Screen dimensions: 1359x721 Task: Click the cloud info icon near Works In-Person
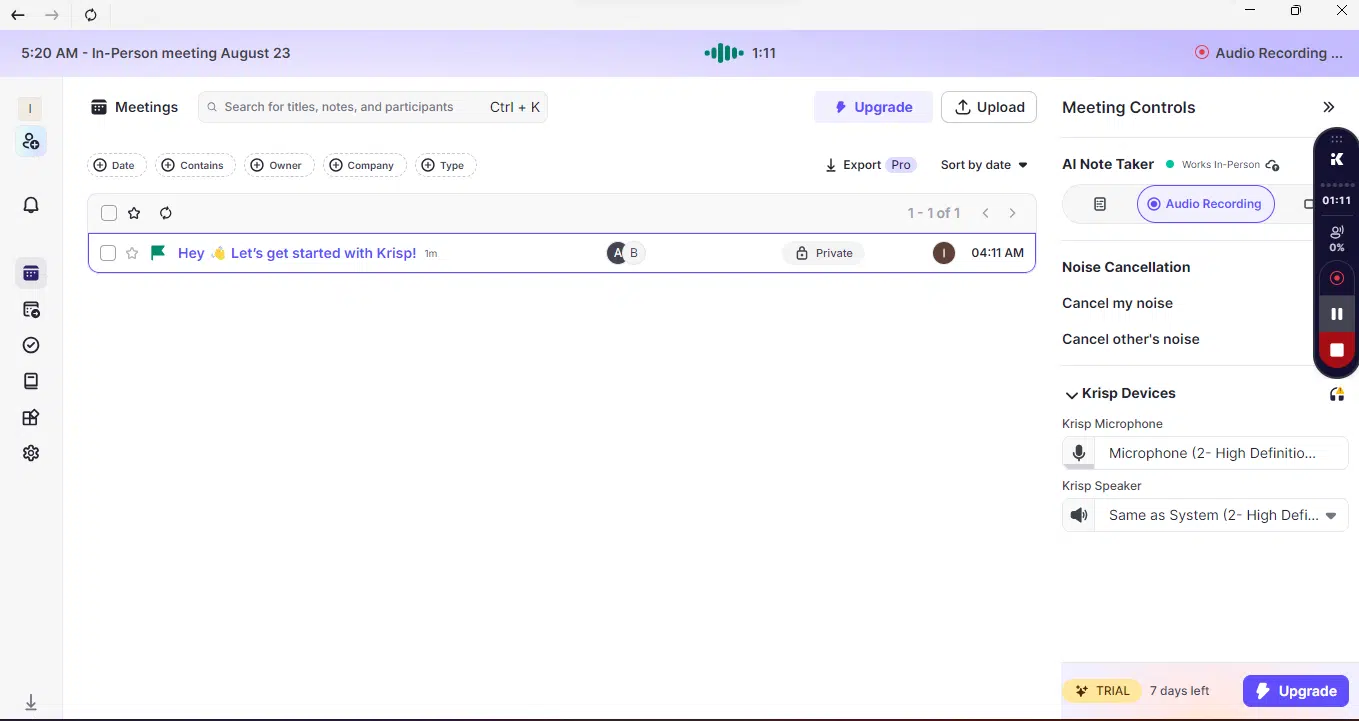pos(1272,165)
